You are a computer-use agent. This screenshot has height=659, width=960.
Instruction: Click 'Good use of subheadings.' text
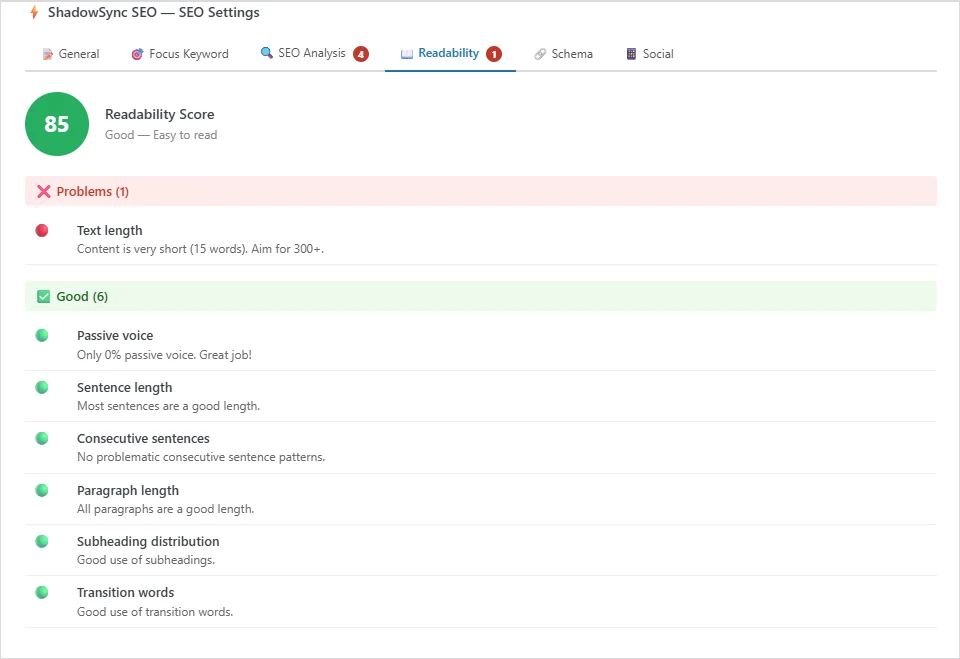click(x=146, y=560)
